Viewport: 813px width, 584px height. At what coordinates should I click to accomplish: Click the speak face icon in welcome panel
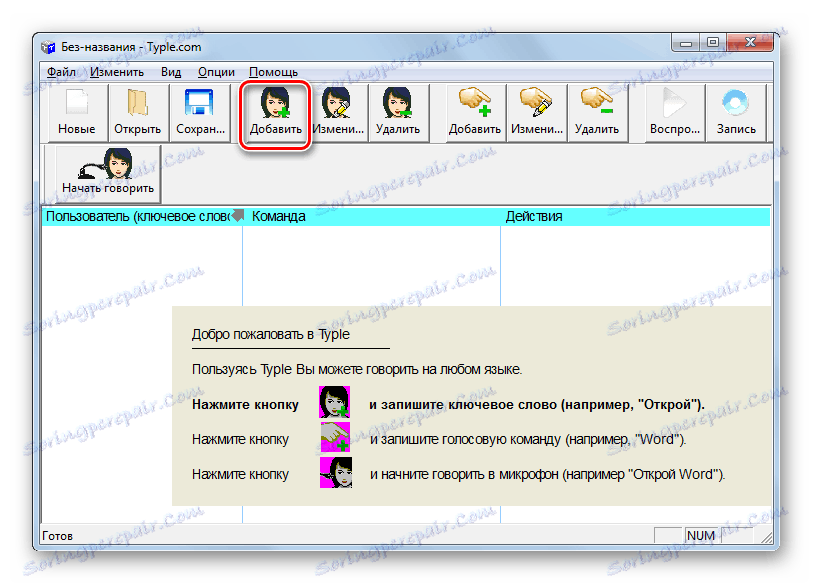[335, 472]
